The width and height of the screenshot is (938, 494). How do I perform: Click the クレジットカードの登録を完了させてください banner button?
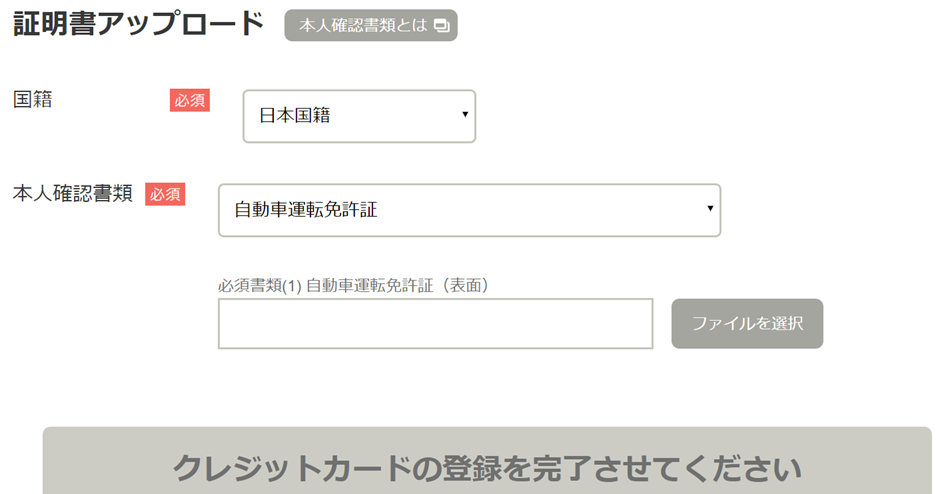point(487,461)
